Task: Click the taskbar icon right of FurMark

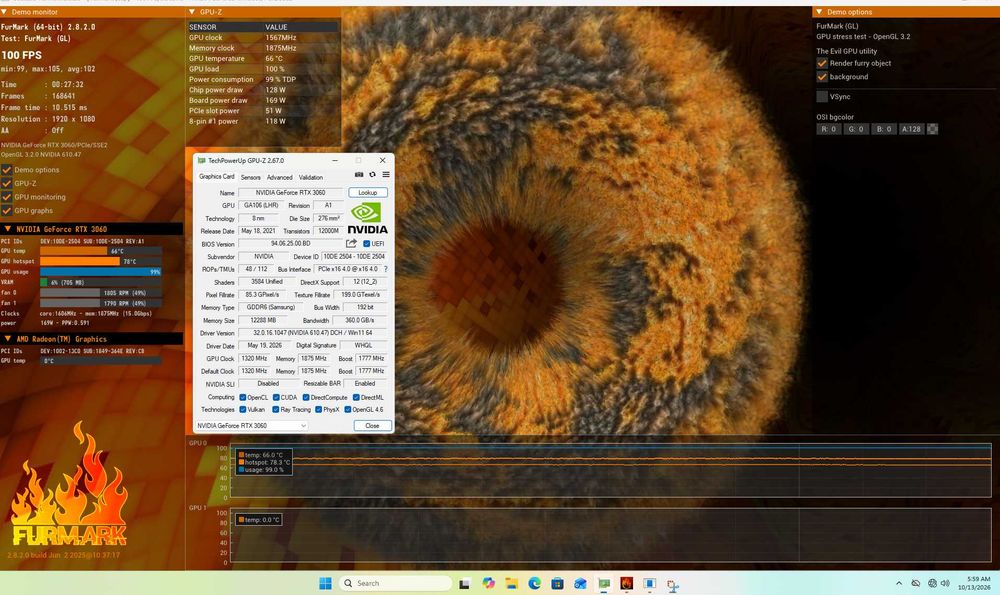Action: tap(649, 583)
